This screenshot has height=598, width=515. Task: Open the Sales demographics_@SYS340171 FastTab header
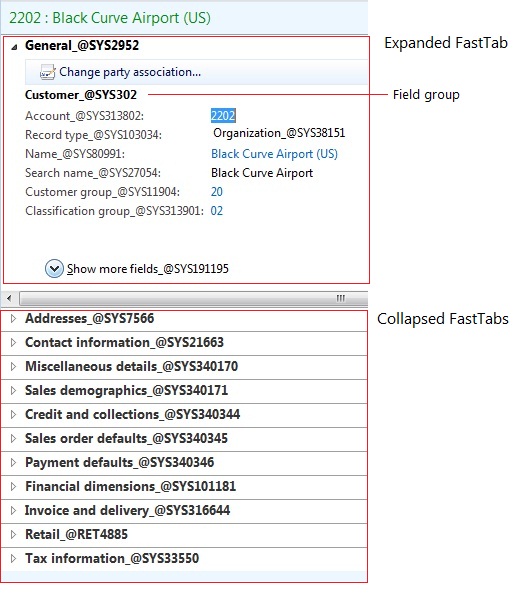(x=184, y=391)
